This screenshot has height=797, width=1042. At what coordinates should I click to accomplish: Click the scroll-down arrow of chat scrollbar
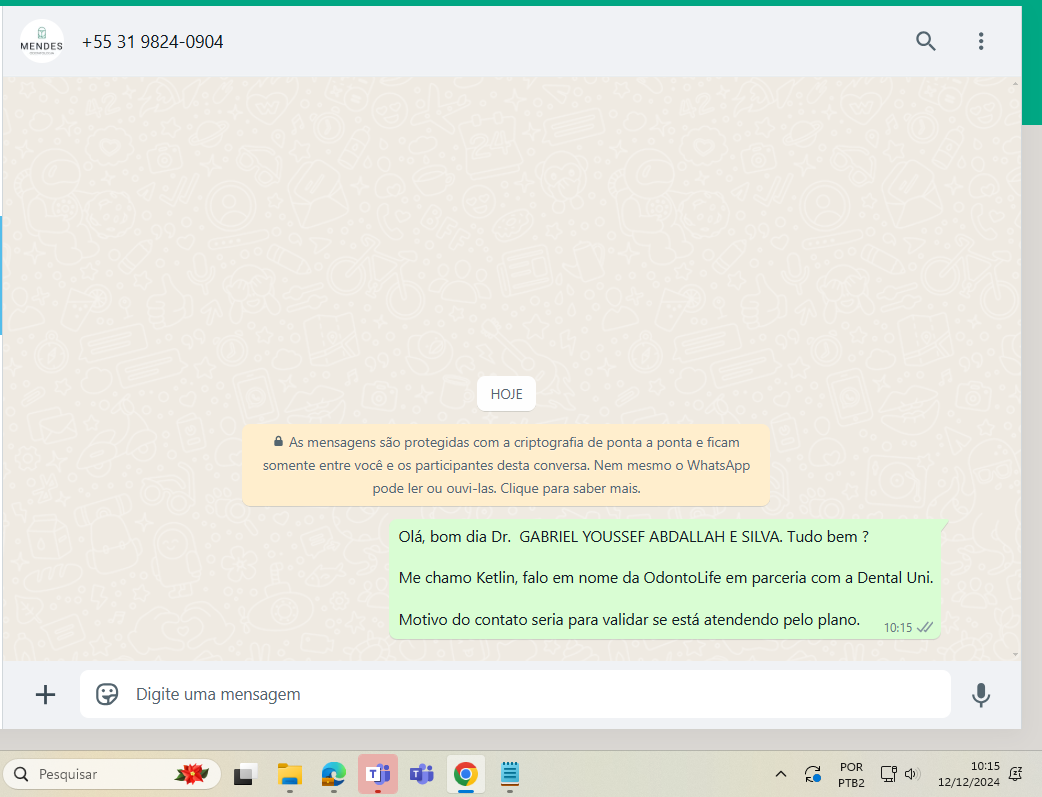pos(1015,654)
